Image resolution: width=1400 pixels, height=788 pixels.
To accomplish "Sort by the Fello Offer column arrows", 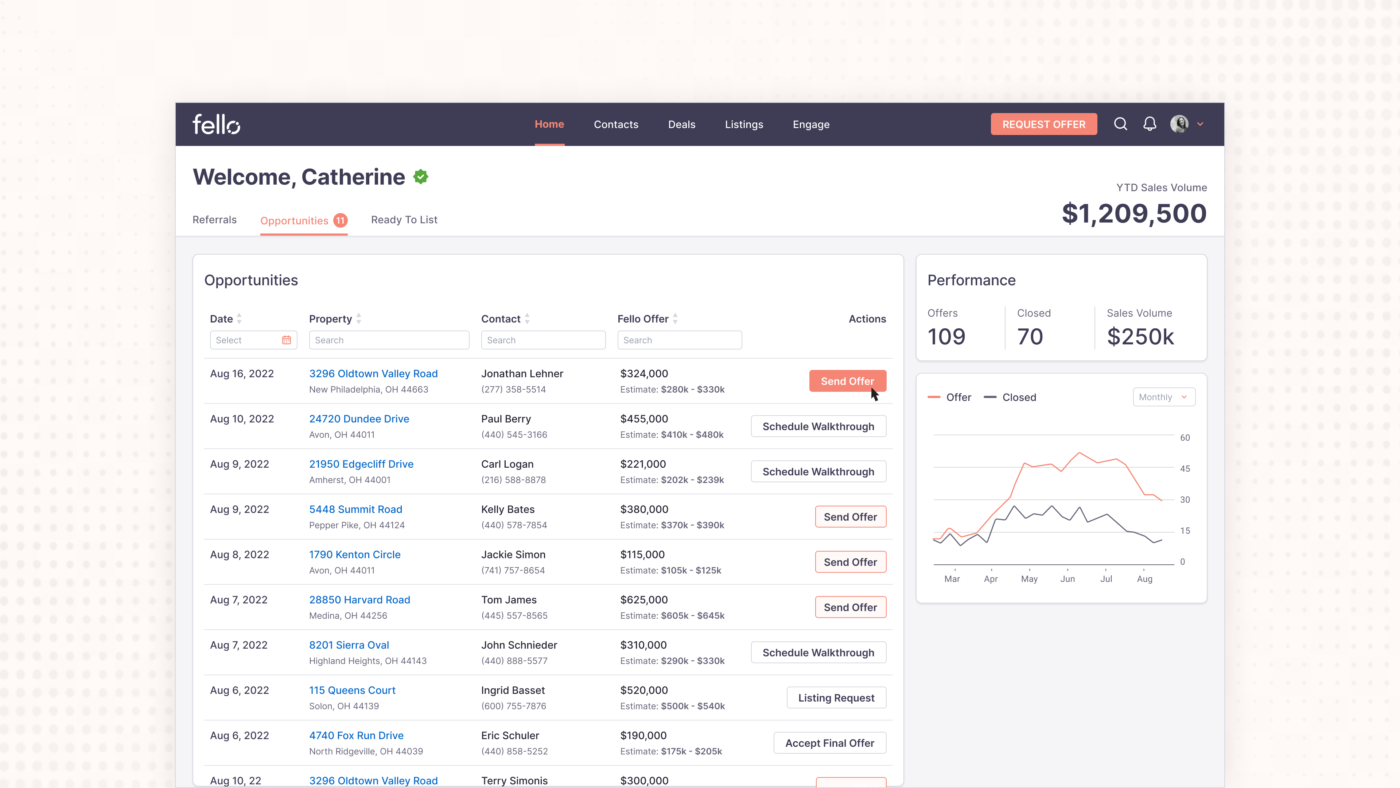I will tap(673, 318).
